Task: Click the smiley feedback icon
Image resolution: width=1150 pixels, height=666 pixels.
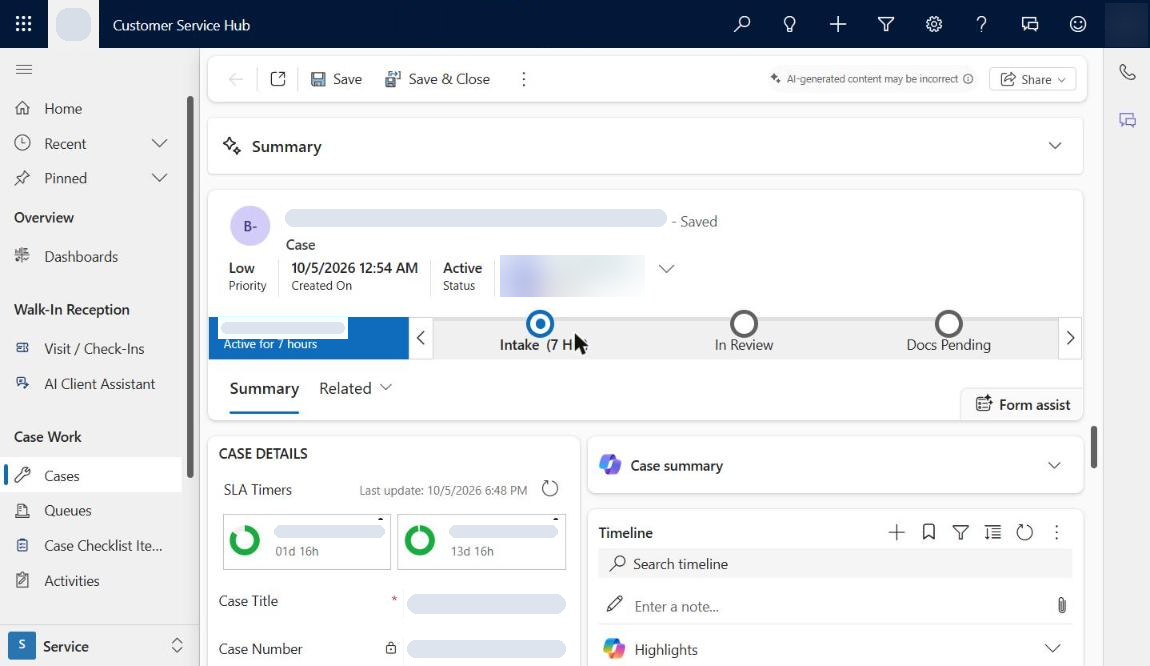Action: 1077,24
